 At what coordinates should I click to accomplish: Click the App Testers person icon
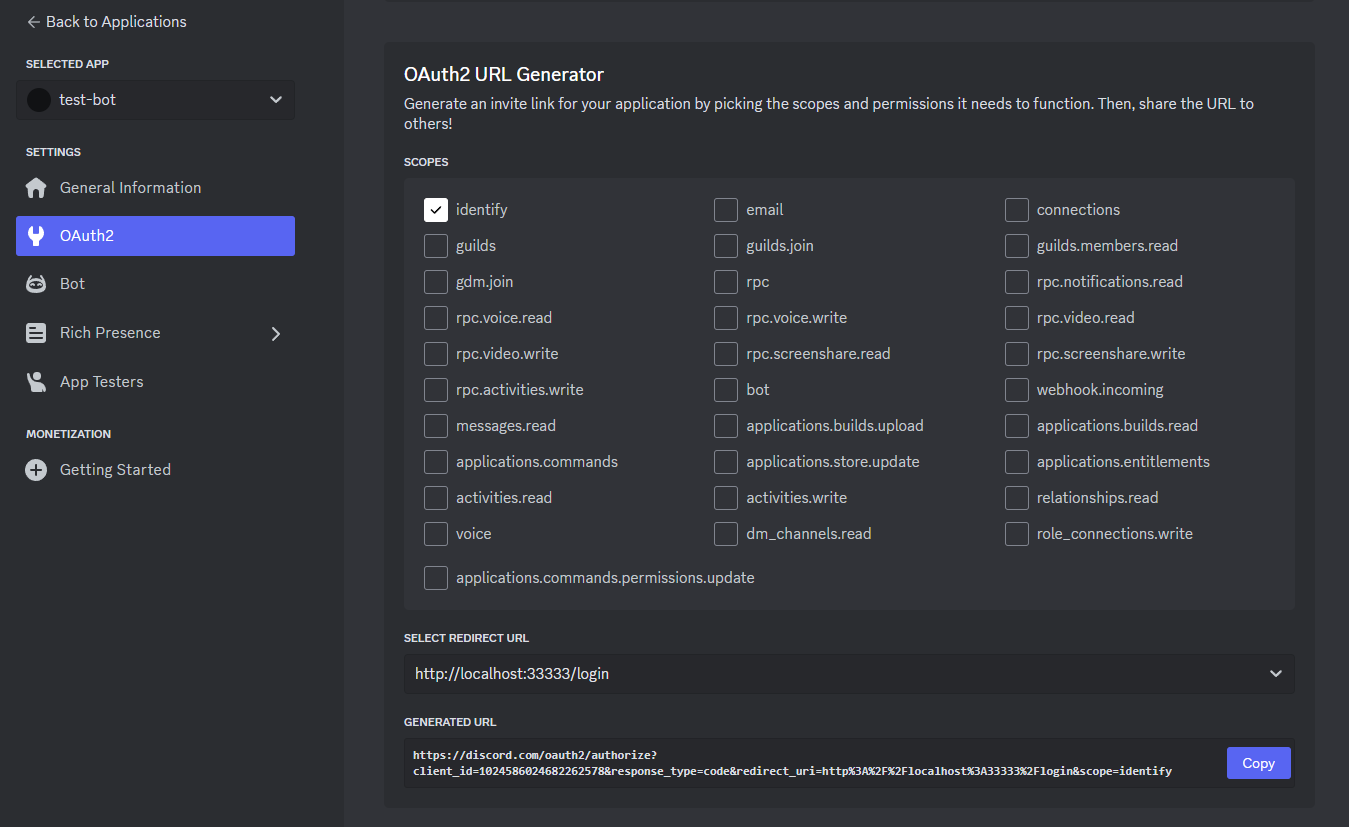click(x=36, y=382)
